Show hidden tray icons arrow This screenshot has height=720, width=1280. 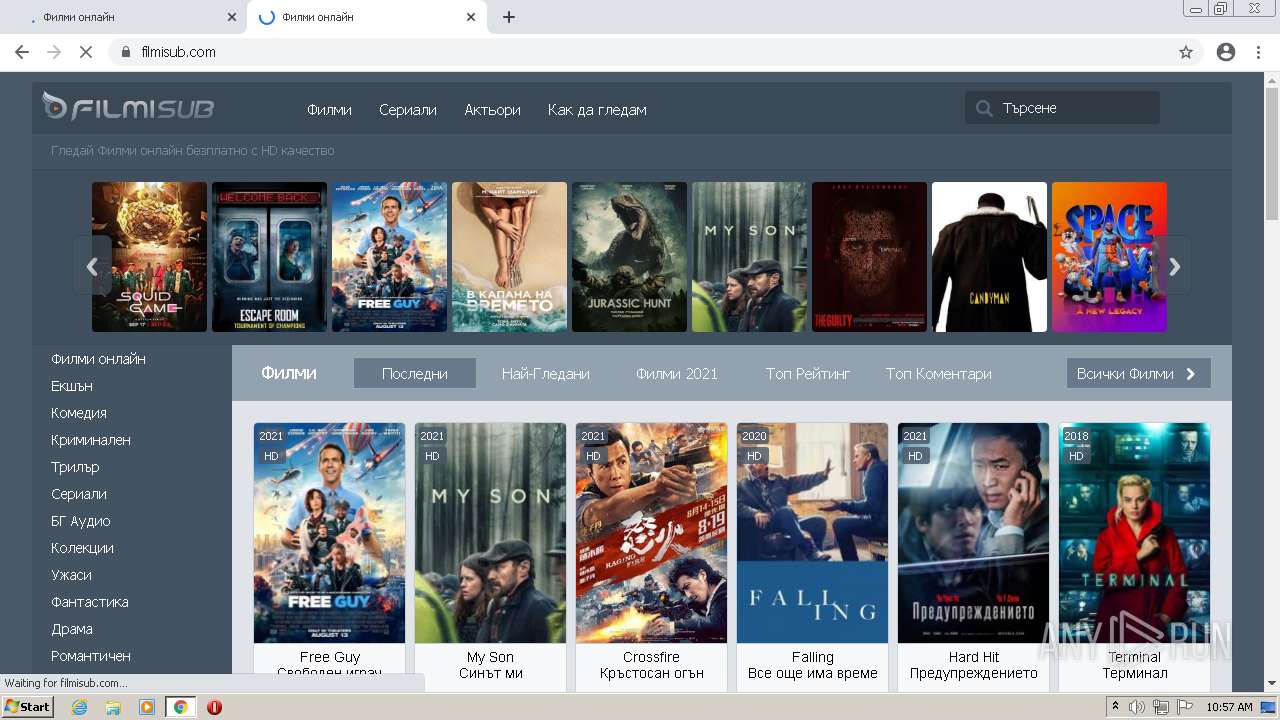1116,707
